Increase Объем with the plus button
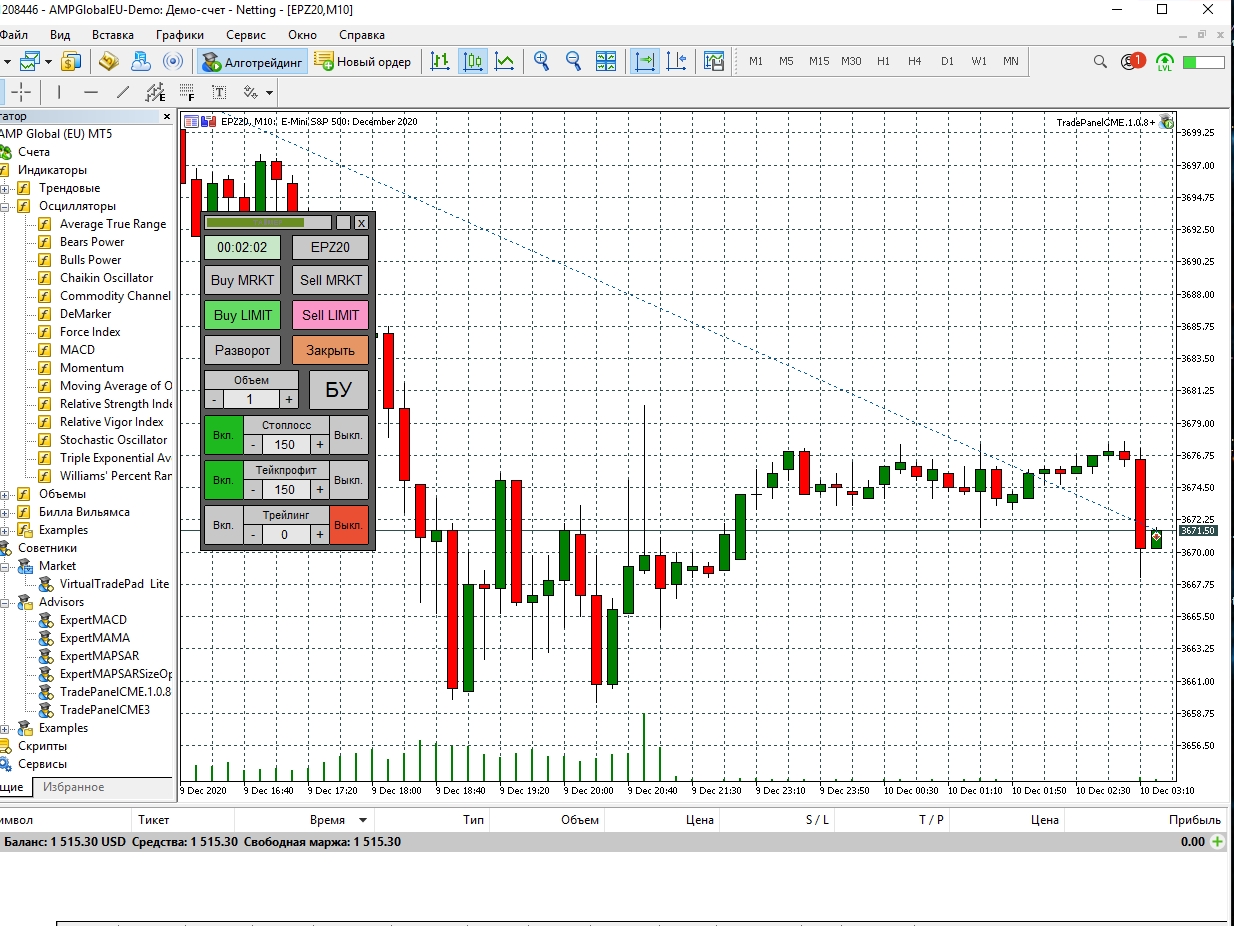Screen dimensions: 1234x926 [288, 399]
